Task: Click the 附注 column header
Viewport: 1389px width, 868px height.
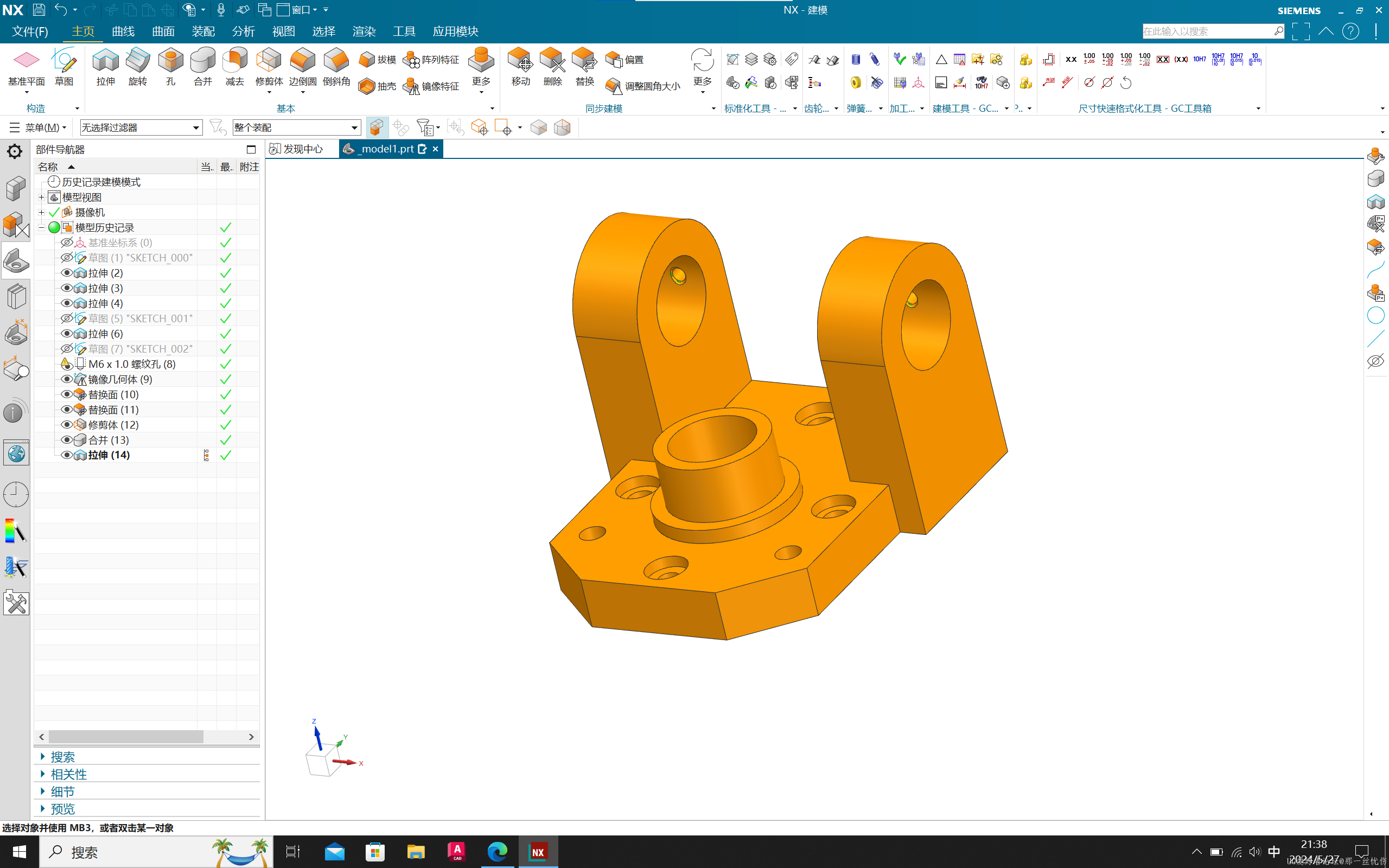Action: pos(249,167)
